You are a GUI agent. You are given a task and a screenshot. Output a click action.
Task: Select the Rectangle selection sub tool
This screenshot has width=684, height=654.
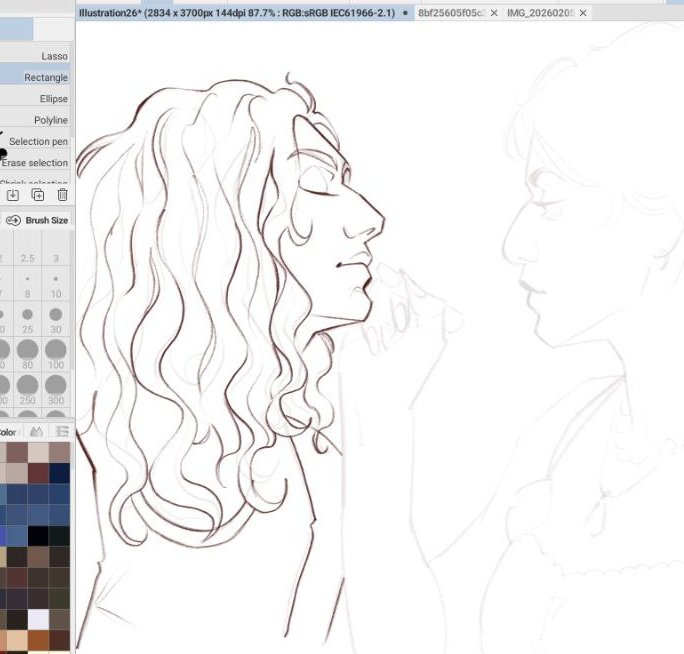[x=35, y=78]
